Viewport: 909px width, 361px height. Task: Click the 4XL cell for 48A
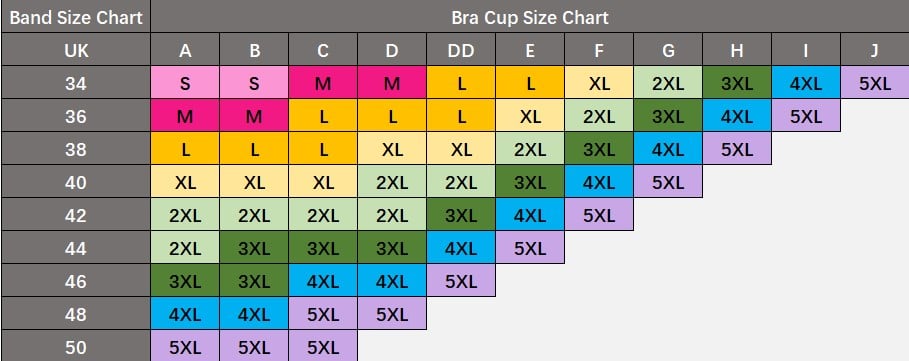coord(185,313)
